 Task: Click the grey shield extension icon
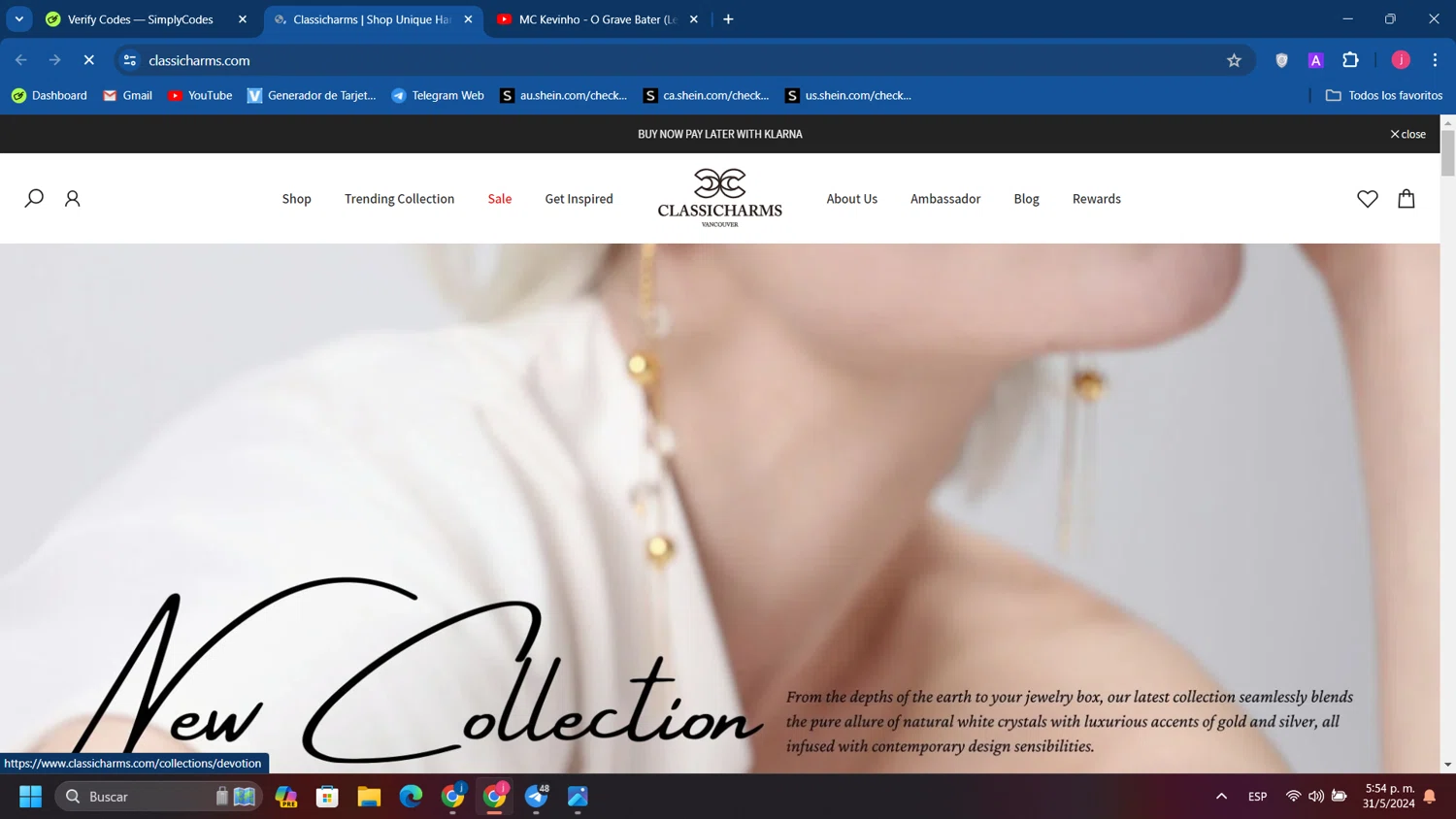[x=1281, y=60]
